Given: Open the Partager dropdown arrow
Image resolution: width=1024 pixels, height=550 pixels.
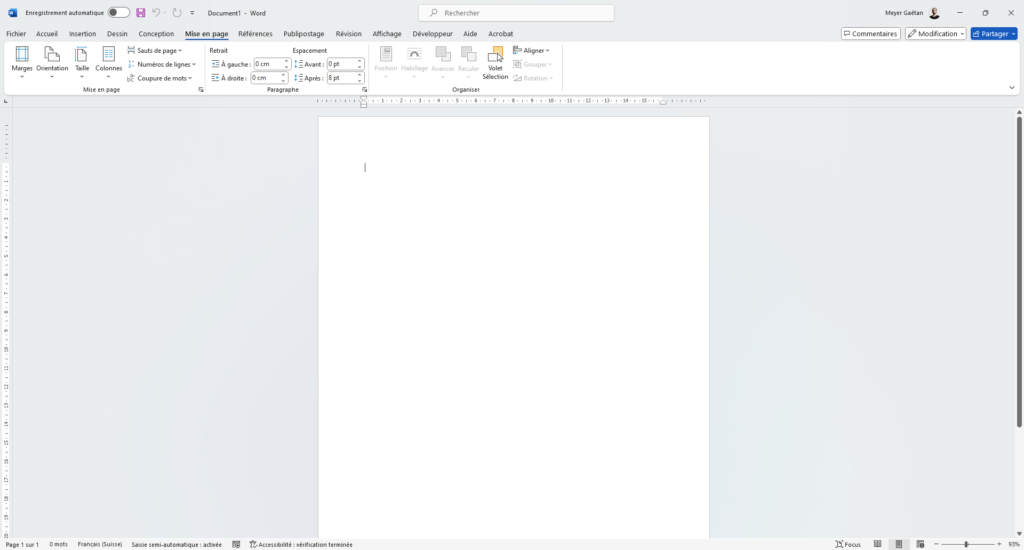Looking at the screenshot, I should (1014, 33).
